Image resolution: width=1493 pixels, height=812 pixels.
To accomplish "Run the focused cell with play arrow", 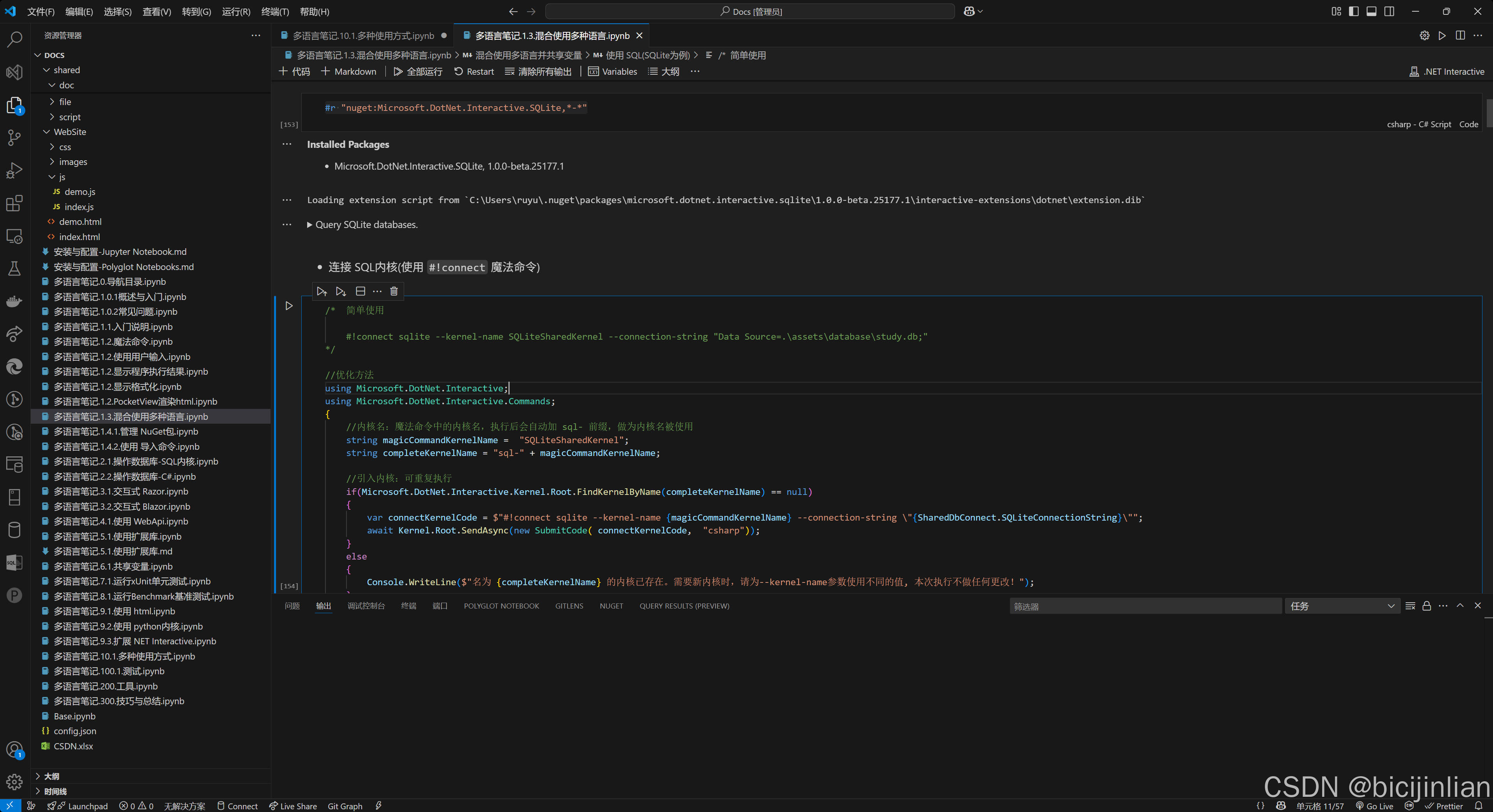I will coord(288,306).
